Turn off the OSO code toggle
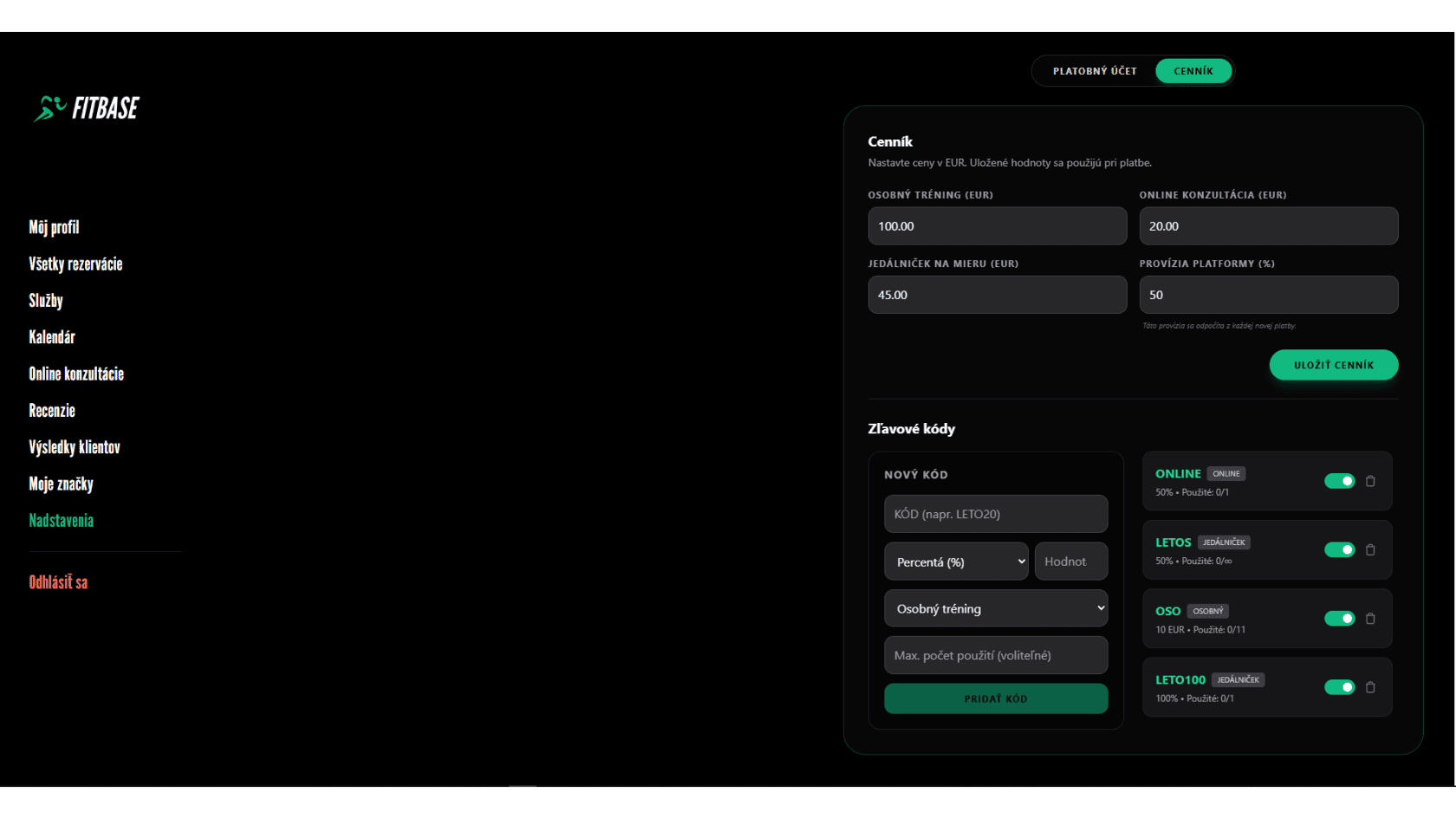The image size is (1456, 819). 1339,619
